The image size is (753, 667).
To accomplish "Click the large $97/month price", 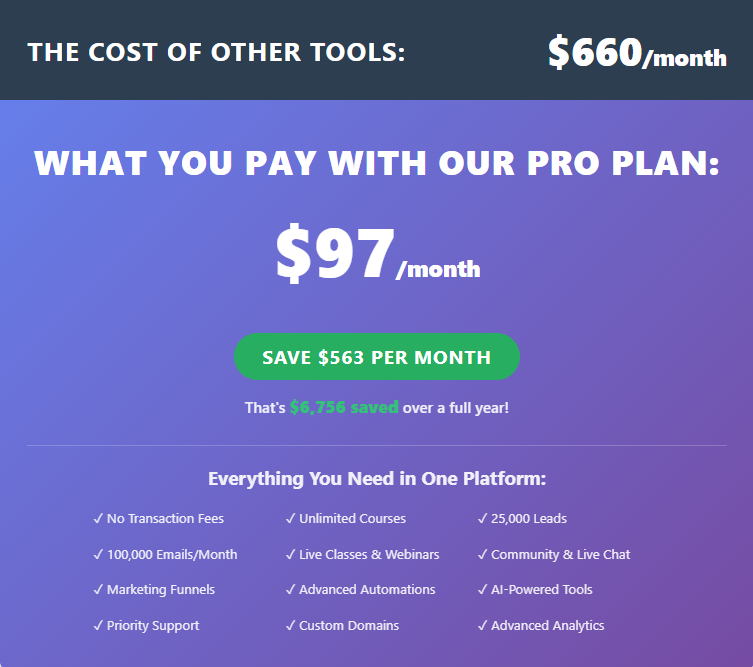I will [x=377, y=256].
